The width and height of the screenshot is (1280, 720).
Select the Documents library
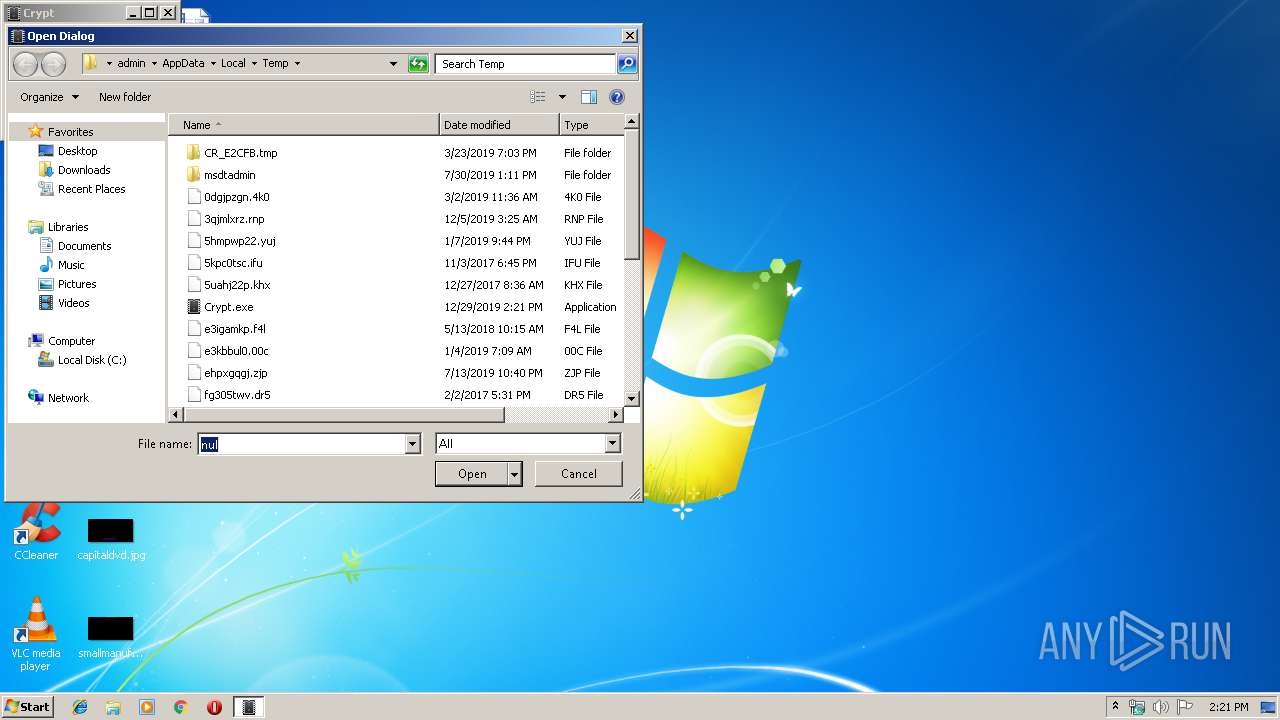coord(84,246)
